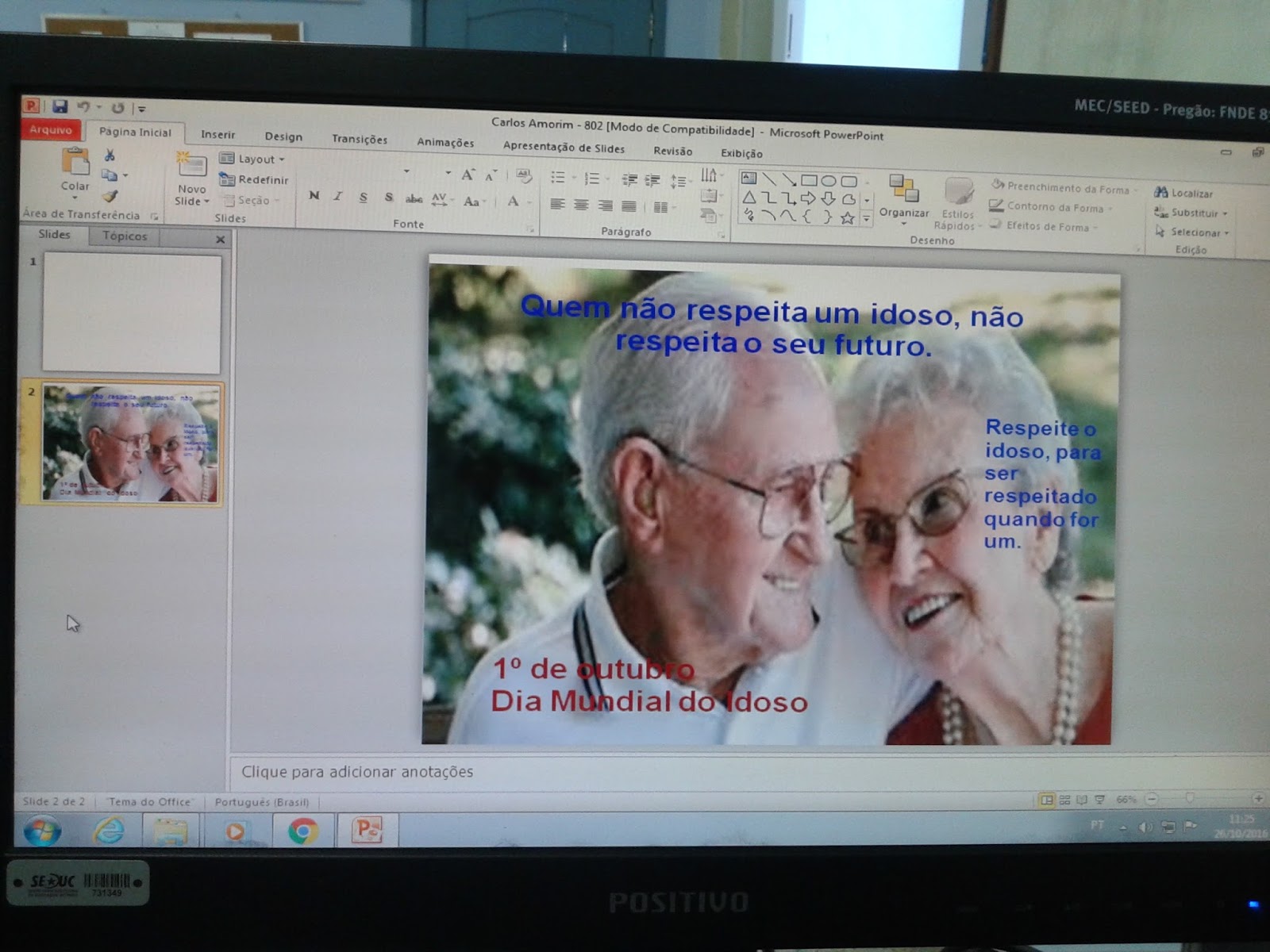Click the Novo Slide icon
This screenshot has width=1270, height=952.
pyautogui.click(x=191, y=164)
